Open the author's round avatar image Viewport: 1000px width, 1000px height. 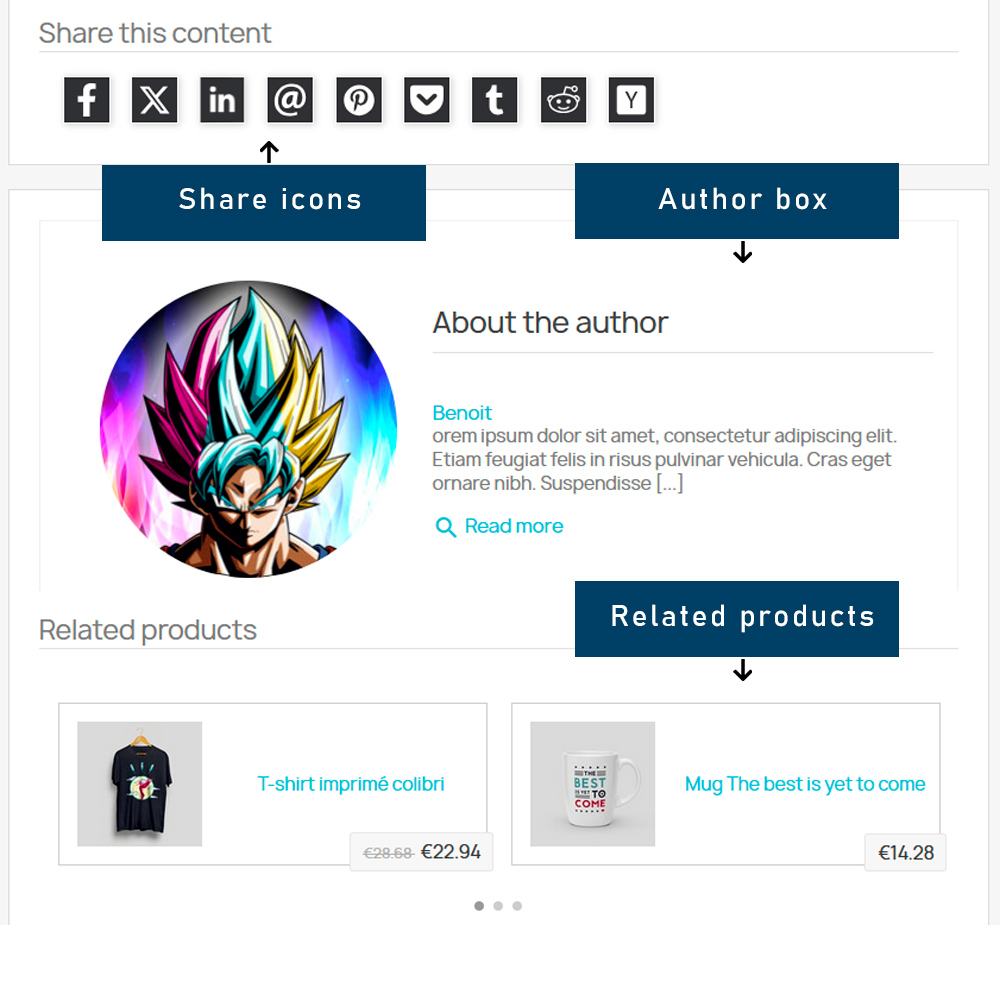coord(249,429)
